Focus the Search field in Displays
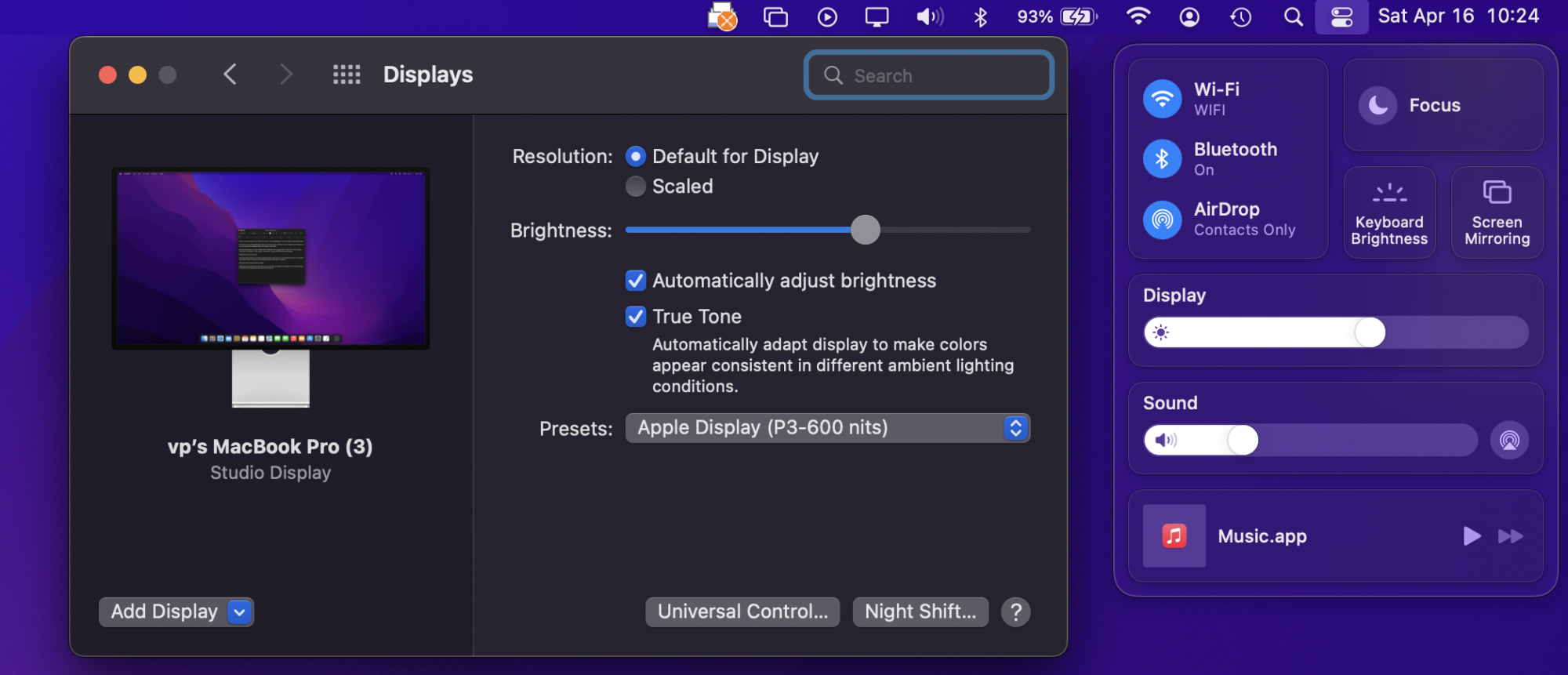 [x=929, y=75]
